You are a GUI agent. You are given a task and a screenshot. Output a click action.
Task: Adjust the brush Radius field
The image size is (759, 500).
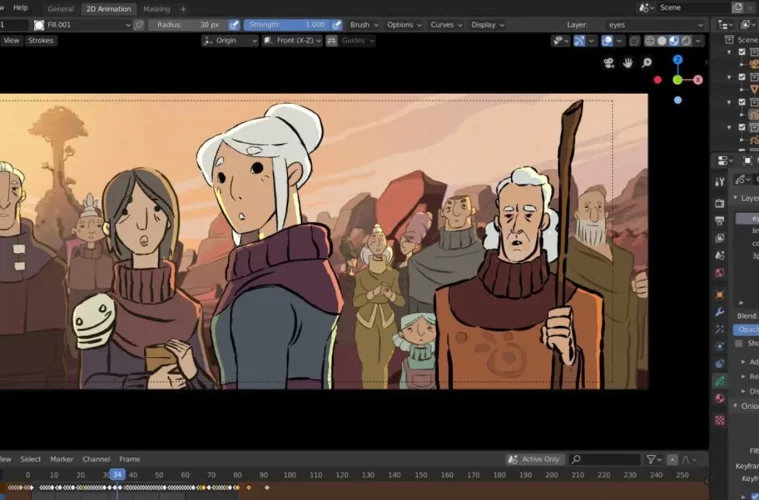(188, 25)
